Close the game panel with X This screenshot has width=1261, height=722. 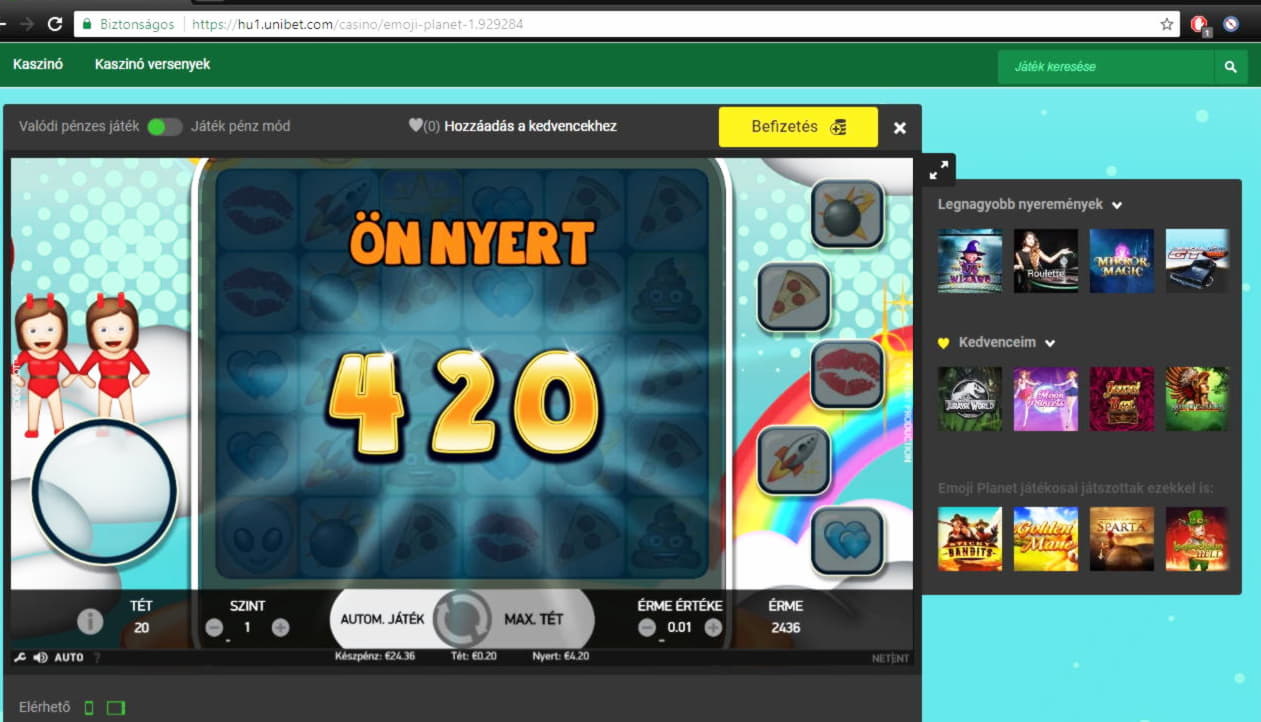pyautogui.click(x=900, y=128)
